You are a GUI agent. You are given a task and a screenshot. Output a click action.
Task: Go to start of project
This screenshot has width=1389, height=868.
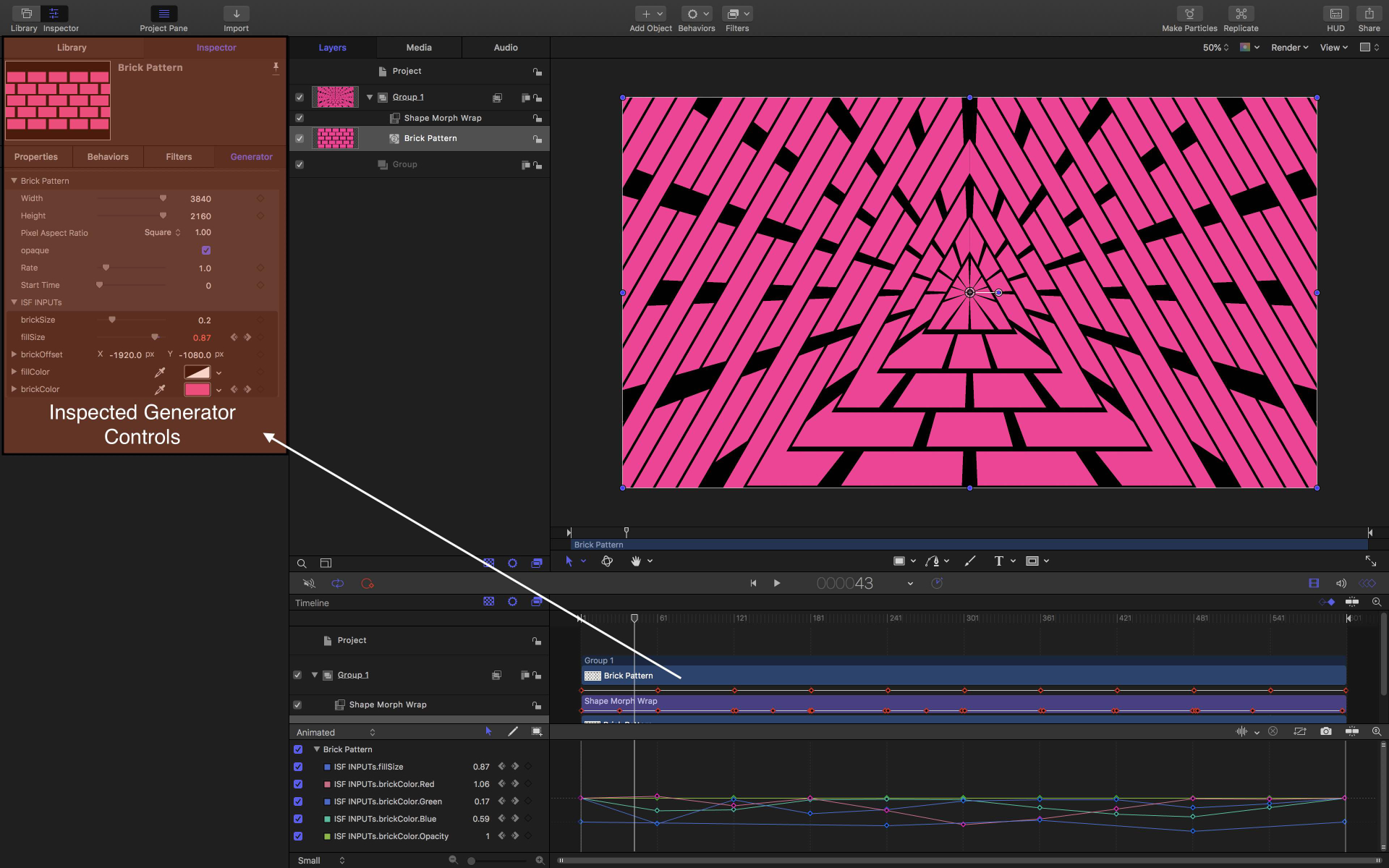point(753,583)
